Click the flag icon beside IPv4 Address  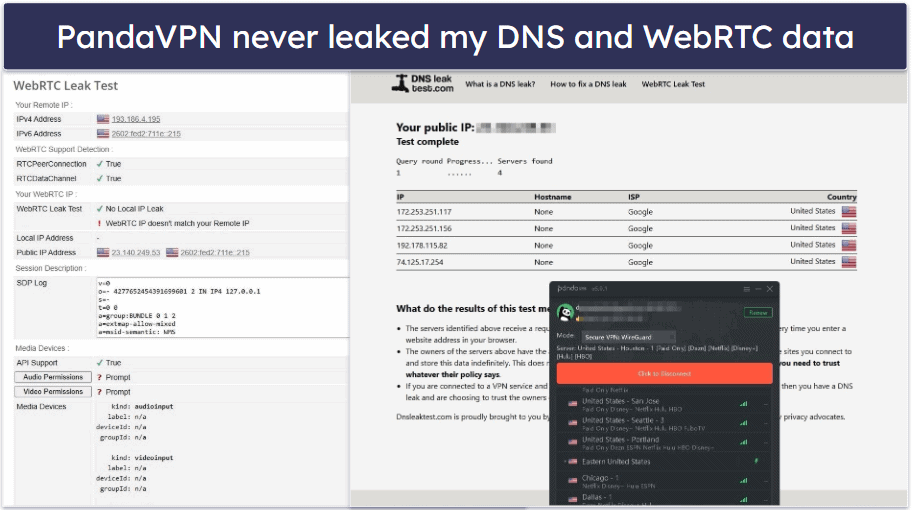[103, 119]
